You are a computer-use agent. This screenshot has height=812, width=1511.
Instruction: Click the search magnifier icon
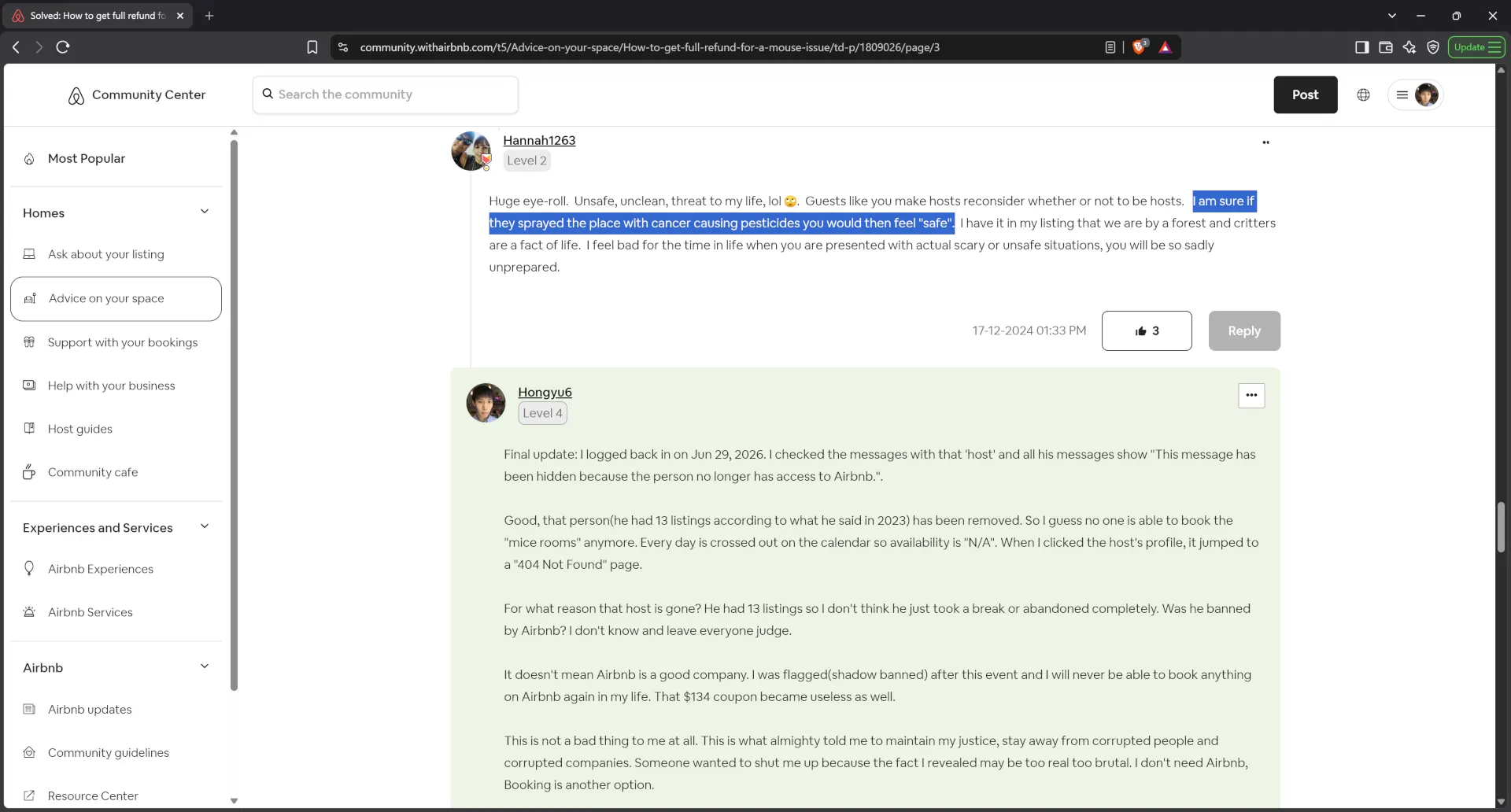tap(268, 94)
